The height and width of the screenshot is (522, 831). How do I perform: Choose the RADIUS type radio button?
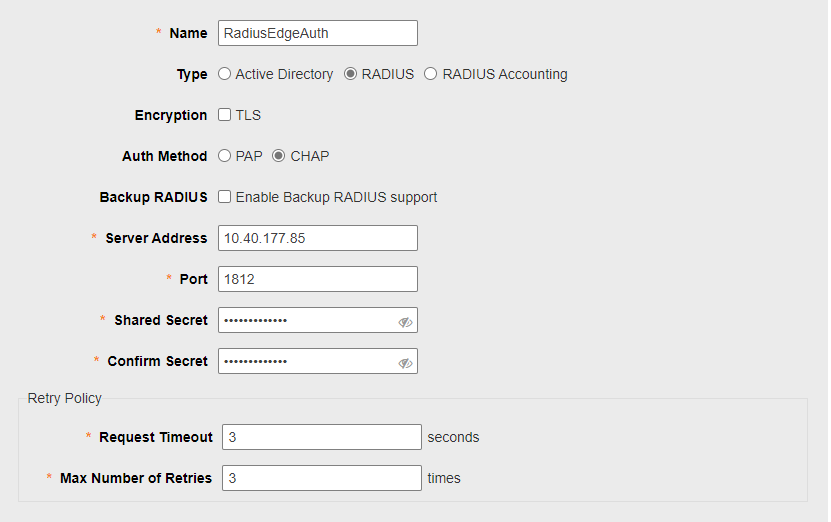tap(350, 74)
